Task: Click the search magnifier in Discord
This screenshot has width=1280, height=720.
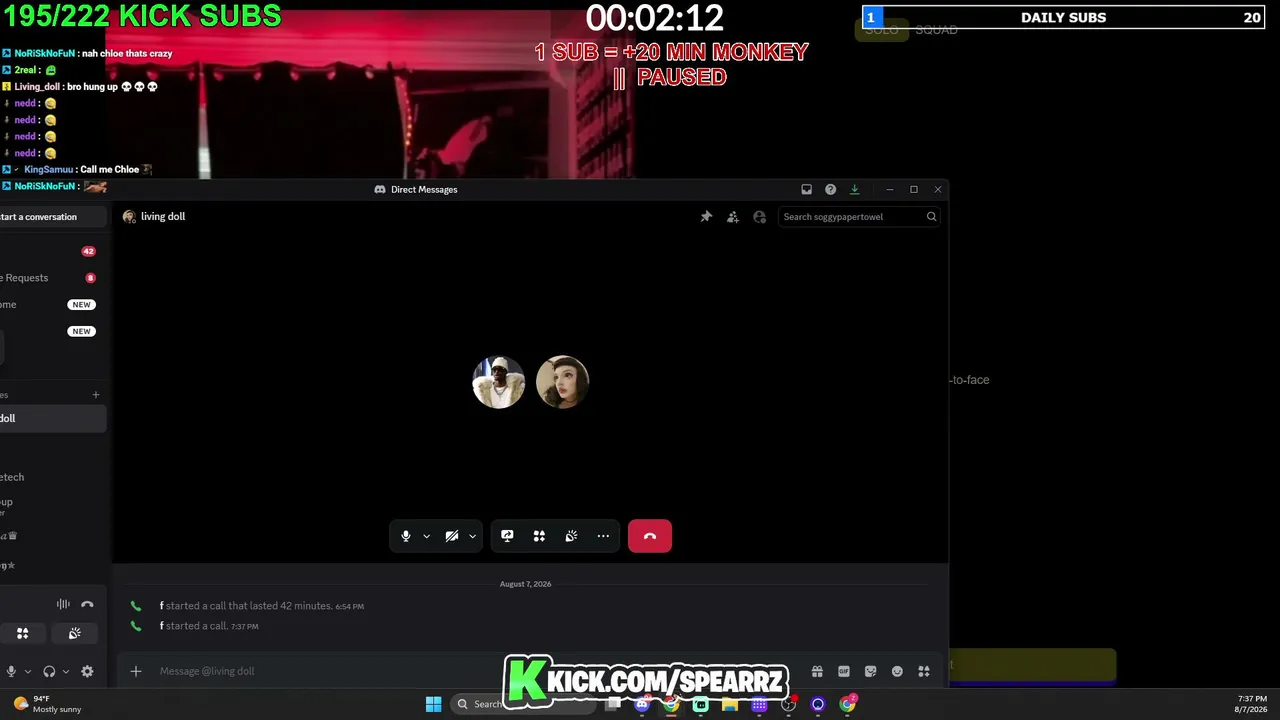Action: (931, 216)
